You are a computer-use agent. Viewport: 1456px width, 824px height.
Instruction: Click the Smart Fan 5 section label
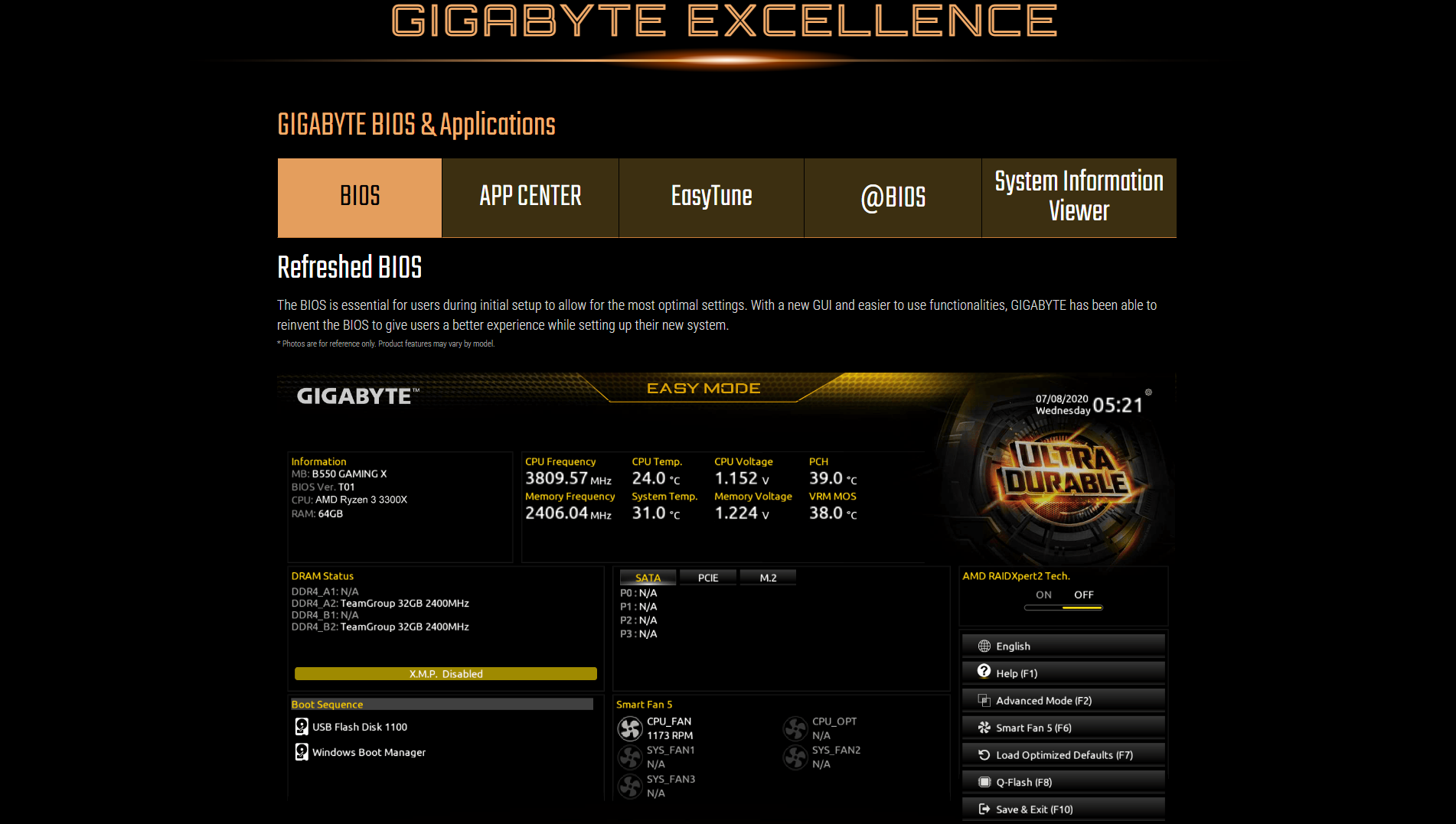(x=644, y=705)
